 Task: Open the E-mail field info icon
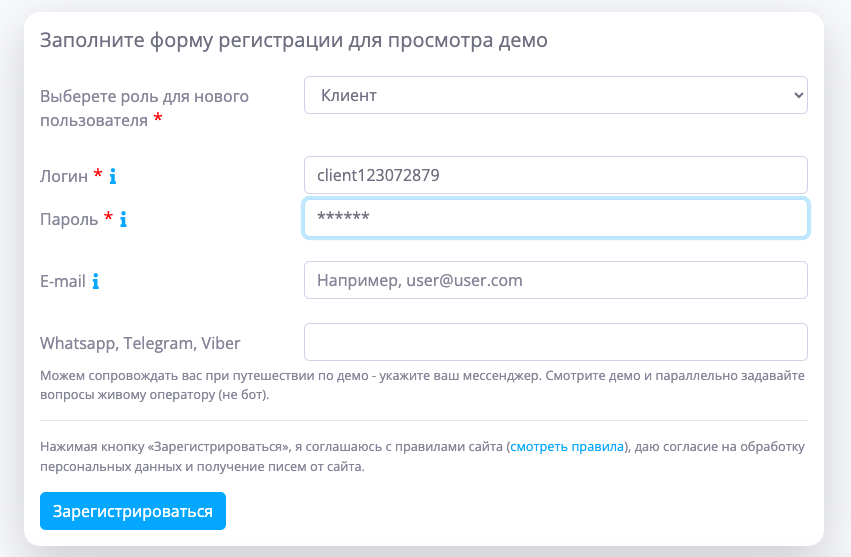(96, 282)
